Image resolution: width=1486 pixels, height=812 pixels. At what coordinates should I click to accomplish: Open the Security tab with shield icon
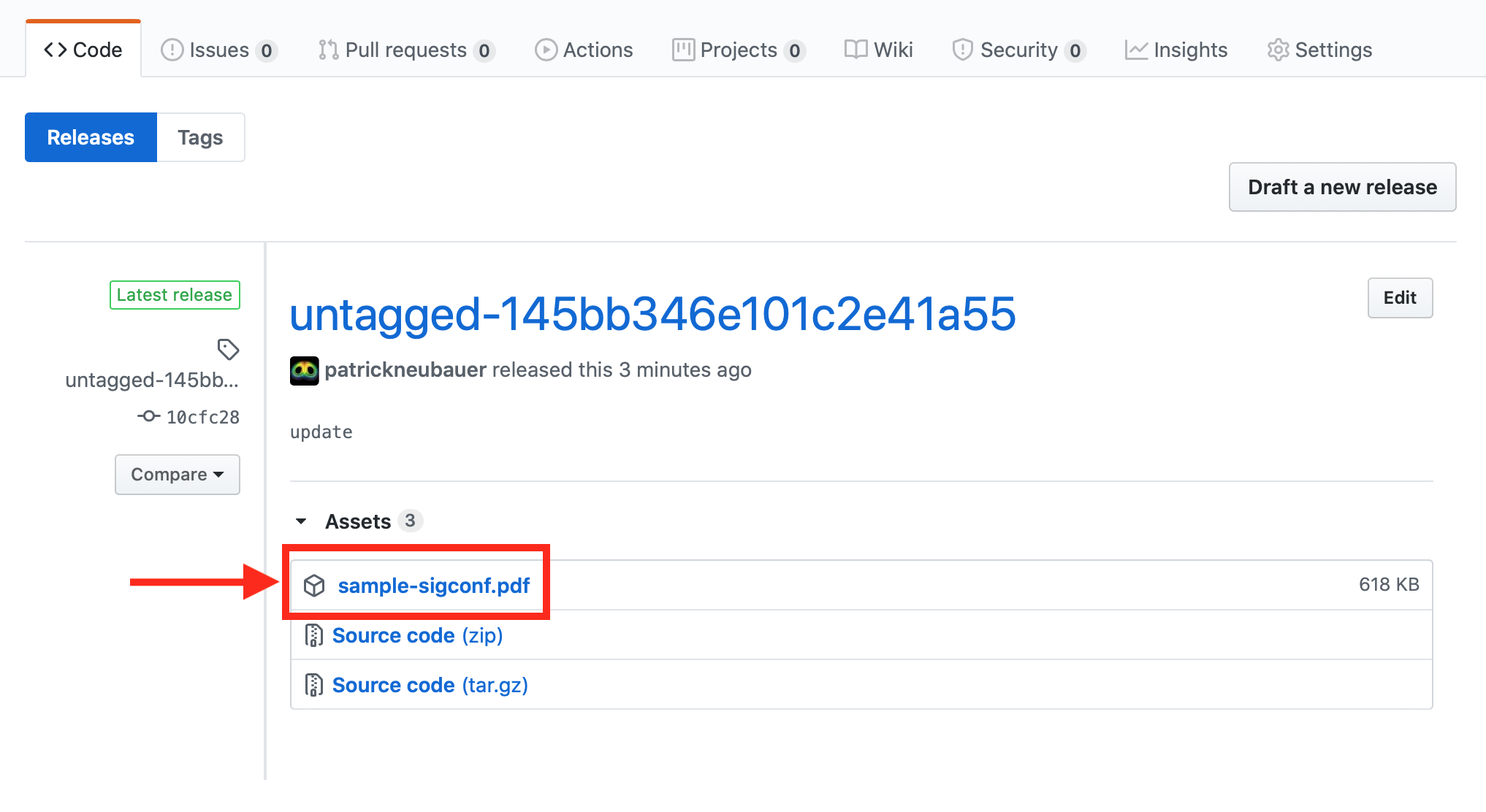pos(1018,50)
